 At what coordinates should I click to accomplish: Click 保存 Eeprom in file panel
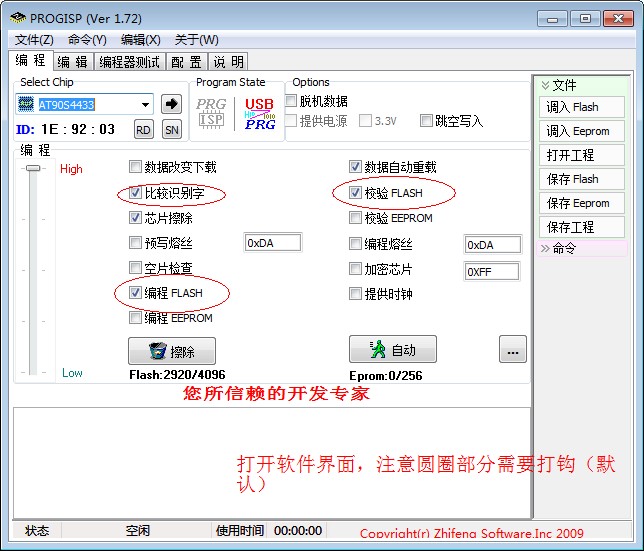(x=582, y=203)
